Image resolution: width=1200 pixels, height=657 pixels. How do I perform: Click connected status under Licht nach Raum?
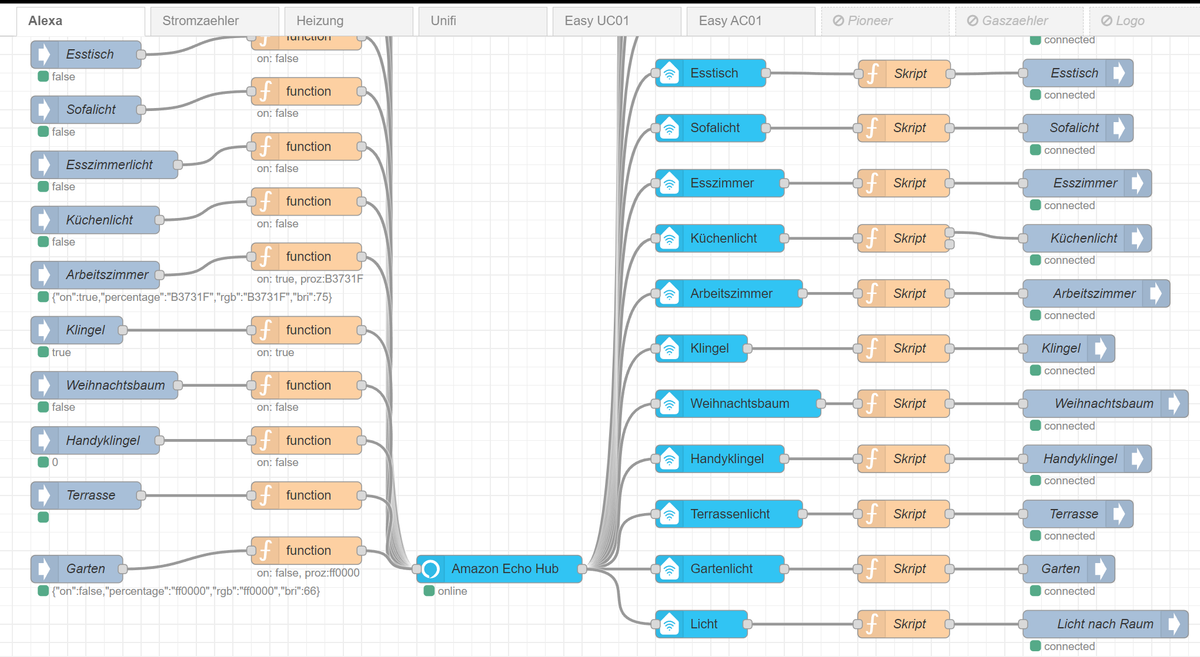pos(1063,646)
